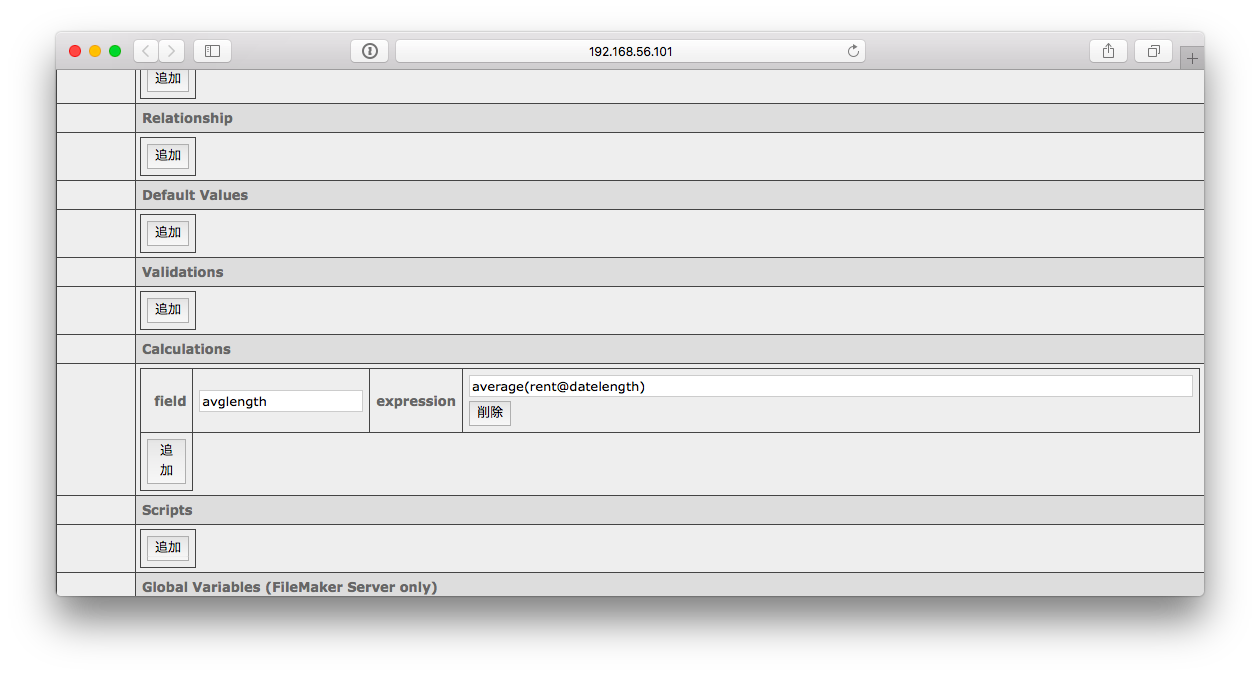The height and width of the screenshot is (676, 1260).
Task: Select the Calculations section header
Action: click(669, 349)
